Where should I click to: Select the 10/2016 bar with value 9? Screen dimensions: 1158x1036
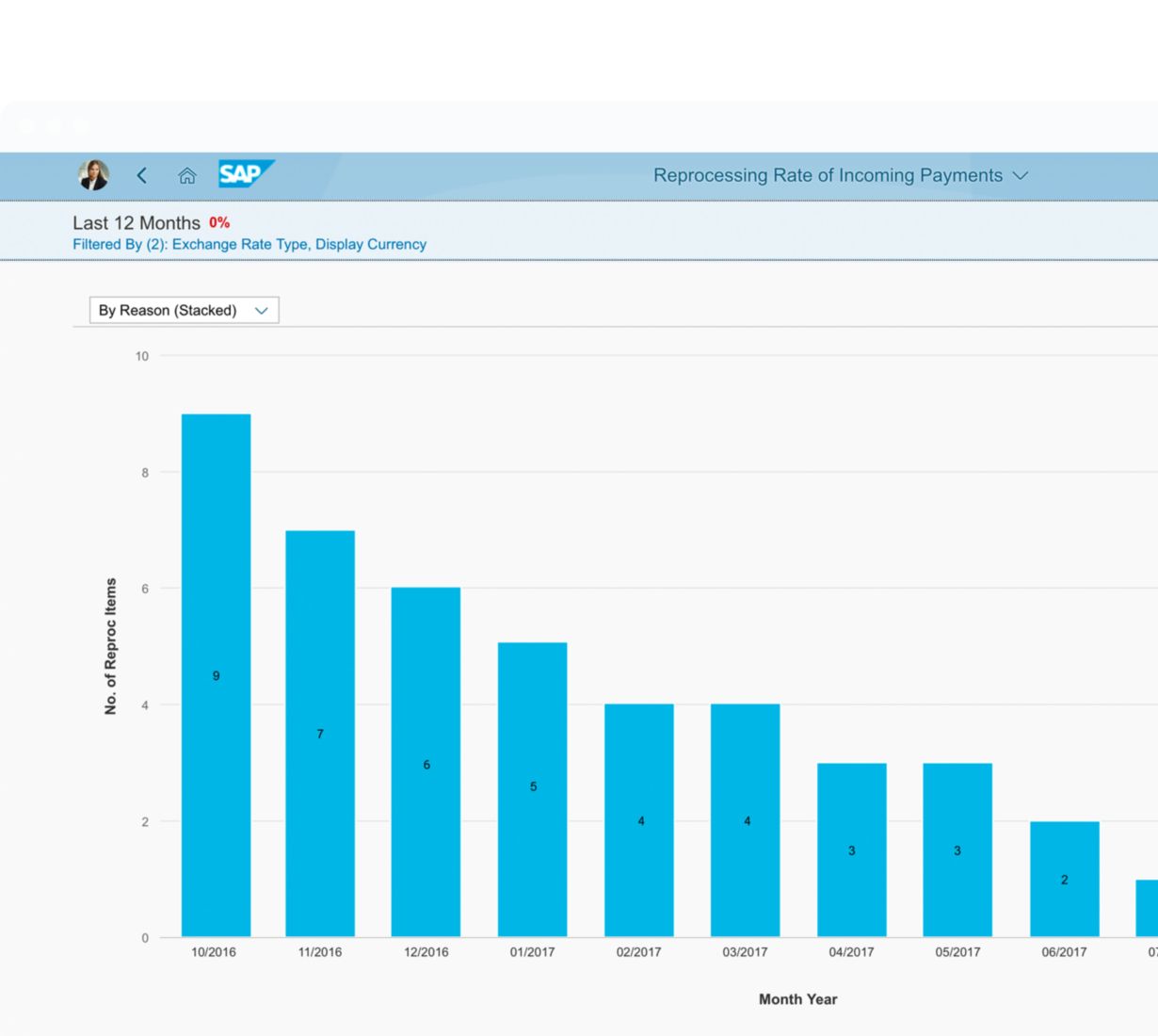(x=216, y=675)
